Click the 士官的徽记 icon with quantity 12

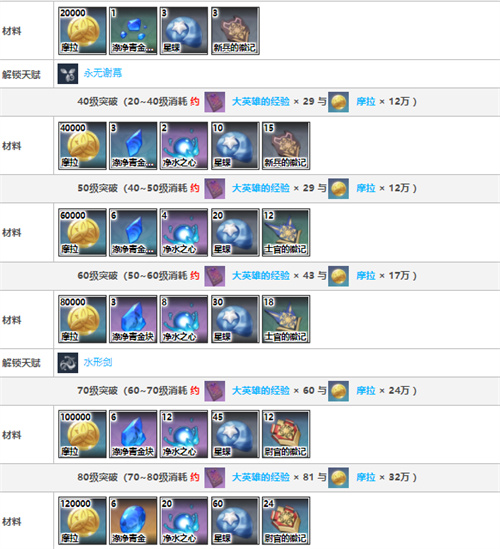pos(286,232)
